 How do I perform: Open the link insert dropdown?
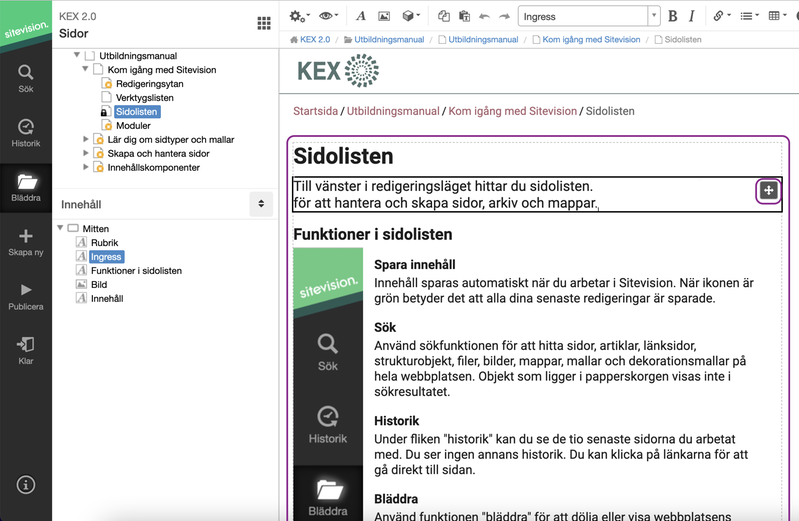pyautogui.click(x=722, y=16)
